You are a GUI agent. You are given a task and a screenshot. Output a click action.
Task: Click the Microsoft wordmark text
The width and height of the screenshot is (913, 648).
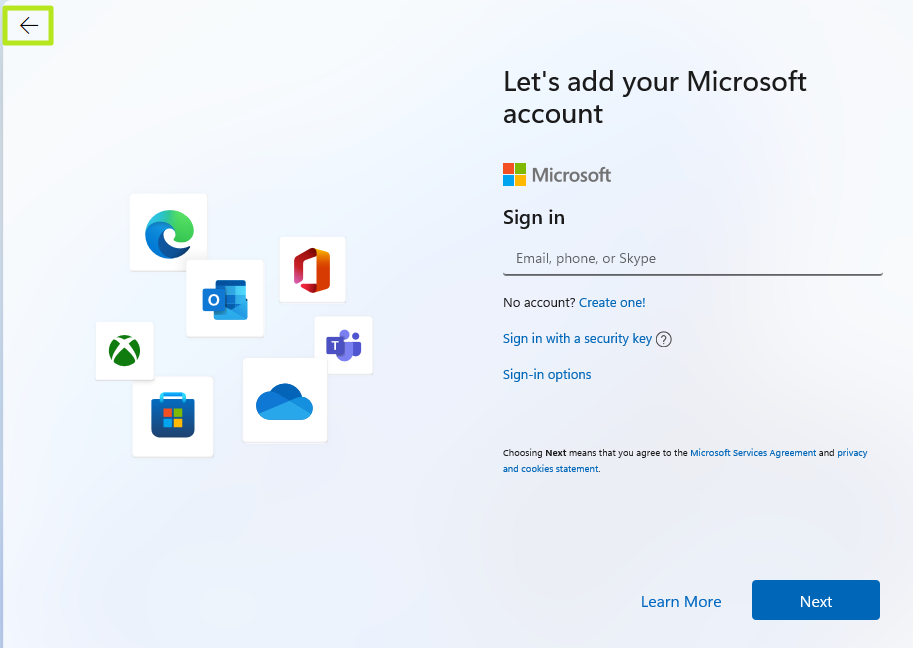point(572,174)
